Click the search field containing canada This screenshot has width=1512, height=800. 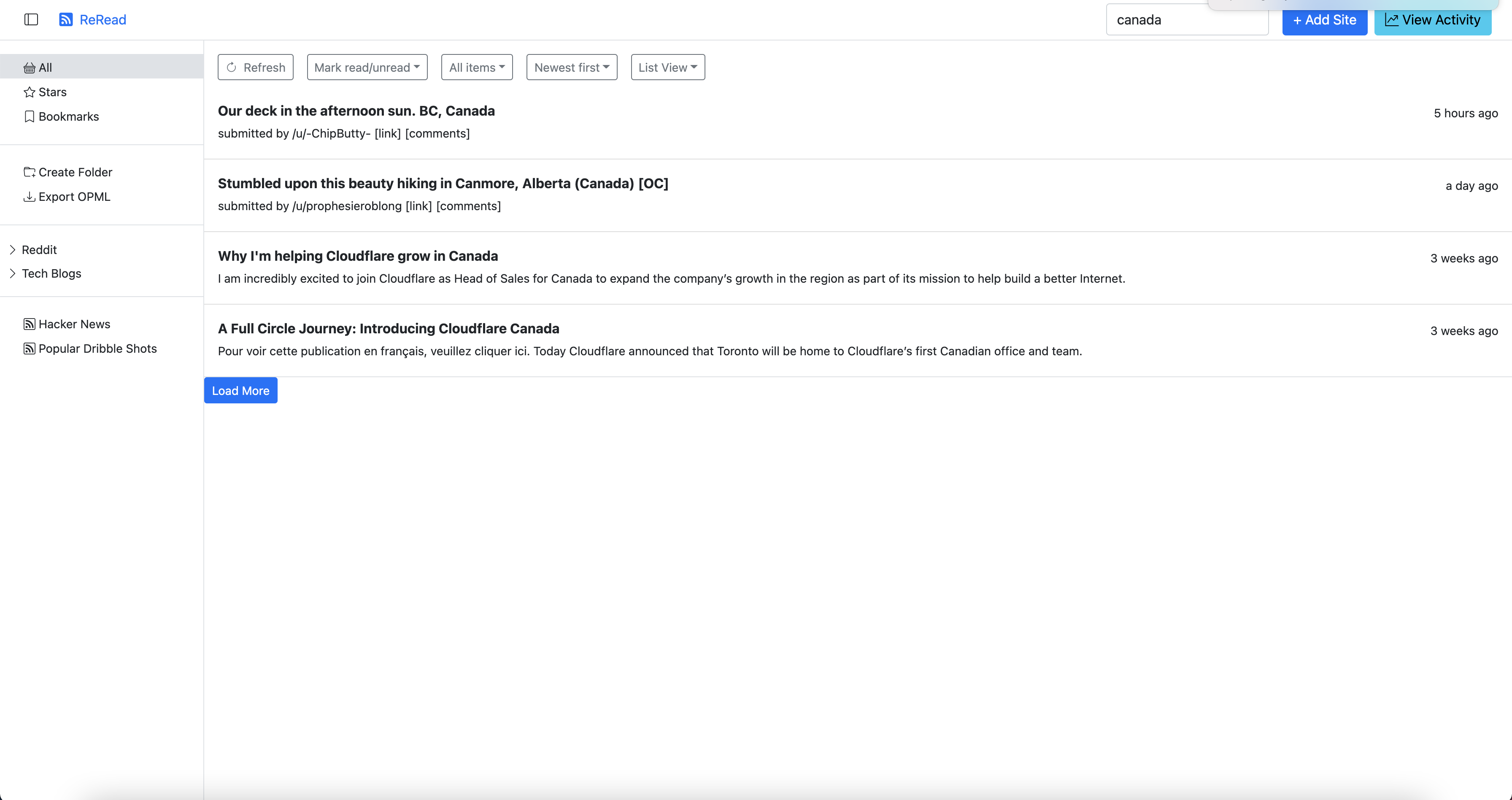coord(1187,20)
